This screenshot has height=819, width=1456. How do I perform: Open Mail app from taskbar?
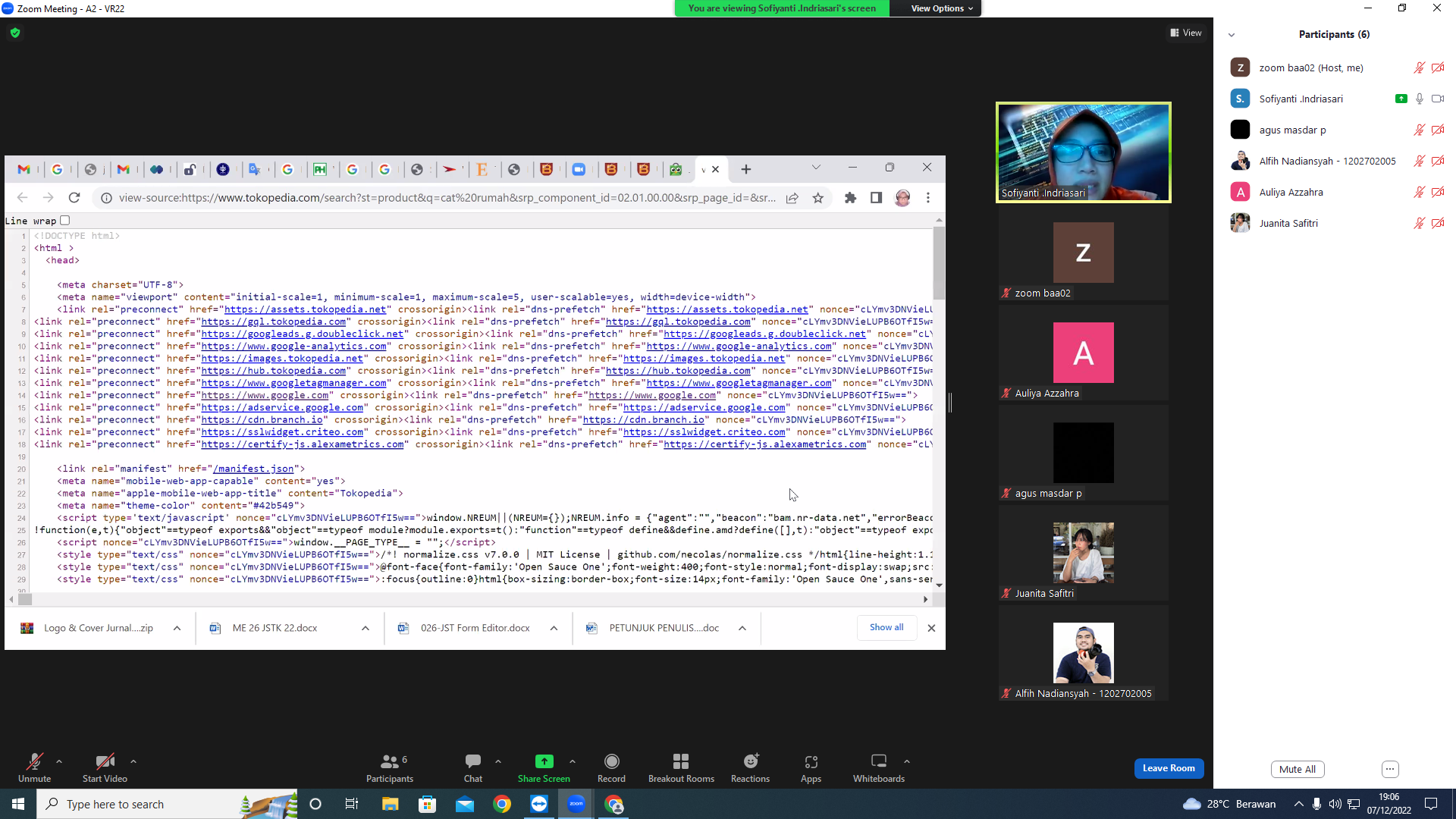click(465, 804)
